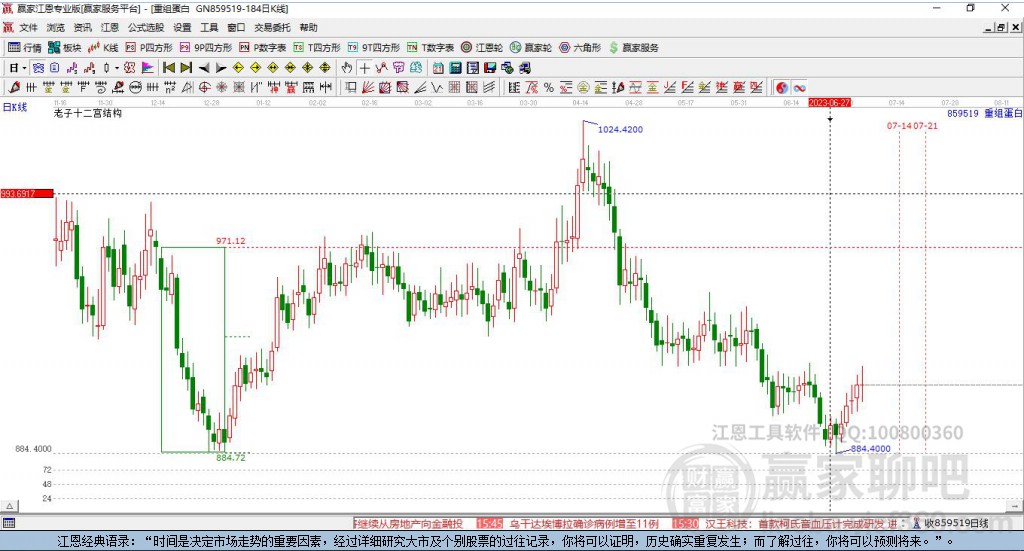
Task: Open 赢家服务 dollar-sign service button
Action: (633, 48)
